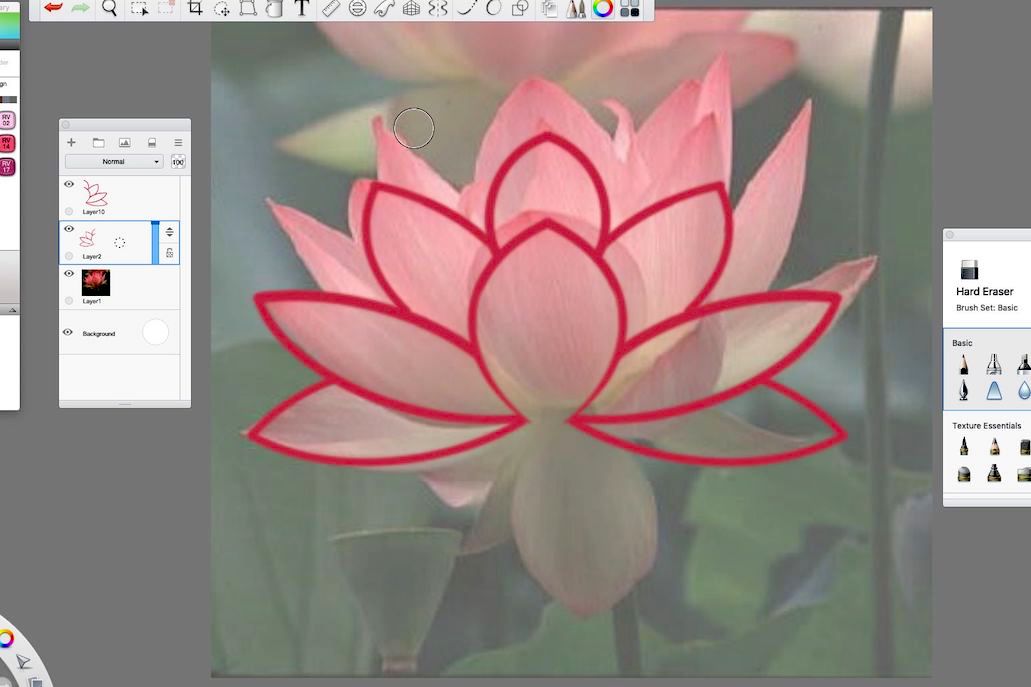Select the RV14 Copic color swatch
Screen dimensions: 1031x687
7,143
